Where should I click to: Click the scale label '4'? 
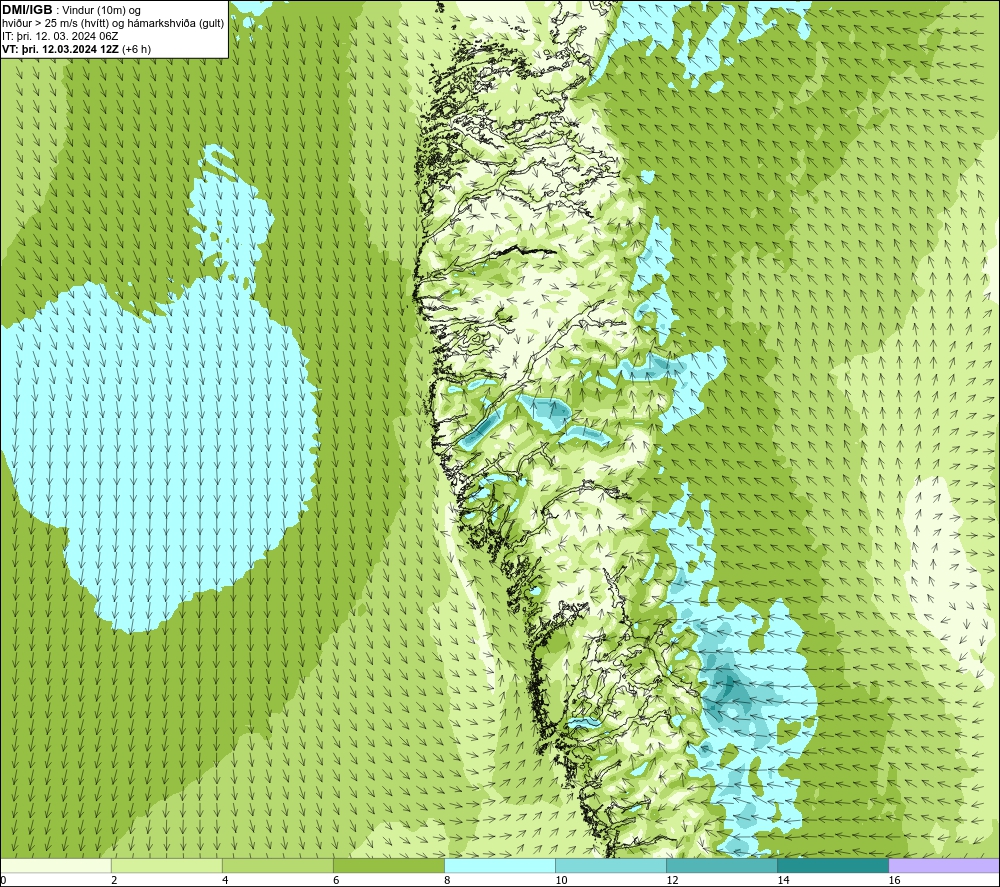225,880
